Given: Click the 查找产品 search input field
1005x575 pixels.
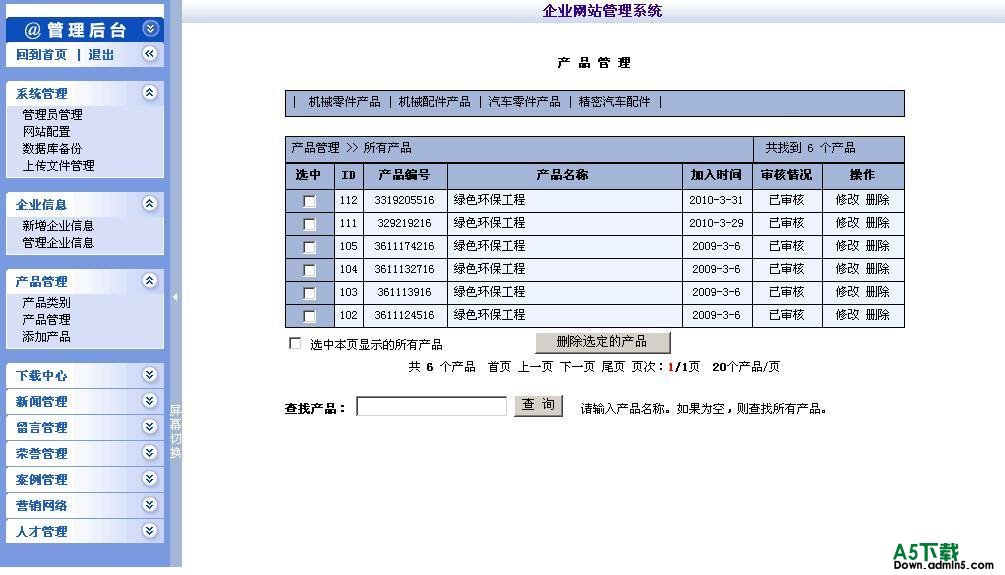Looking at the screenshot, I should pos(431,407).
